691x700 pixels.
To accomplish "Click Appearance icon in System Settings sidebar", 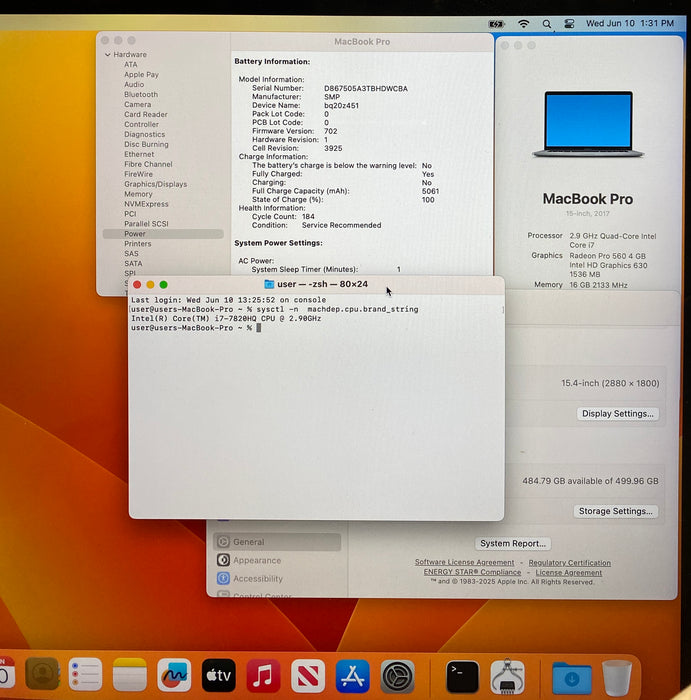I will click(x=223, y=560).
